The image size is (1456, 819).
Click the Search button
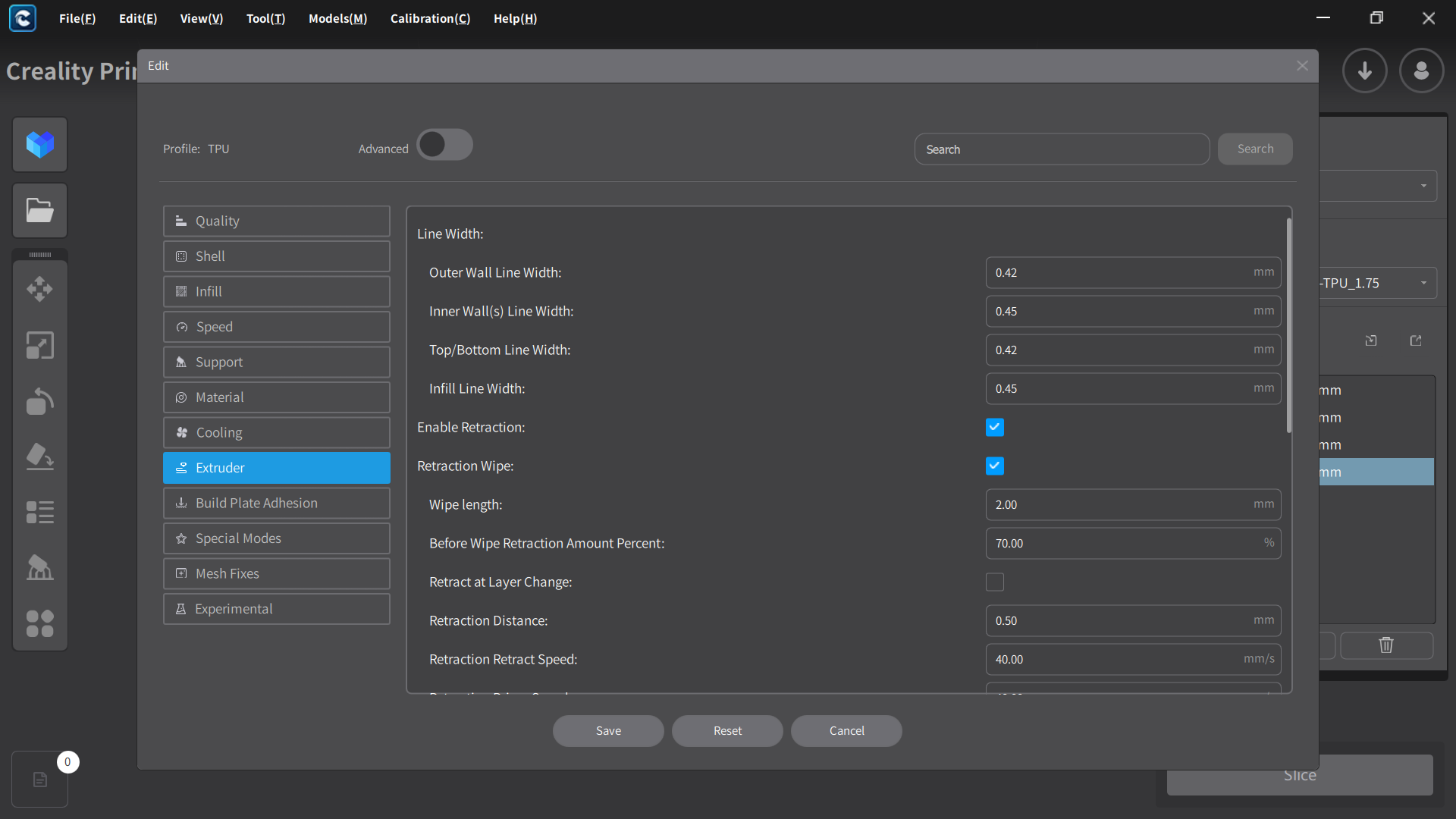point(1255,149)
